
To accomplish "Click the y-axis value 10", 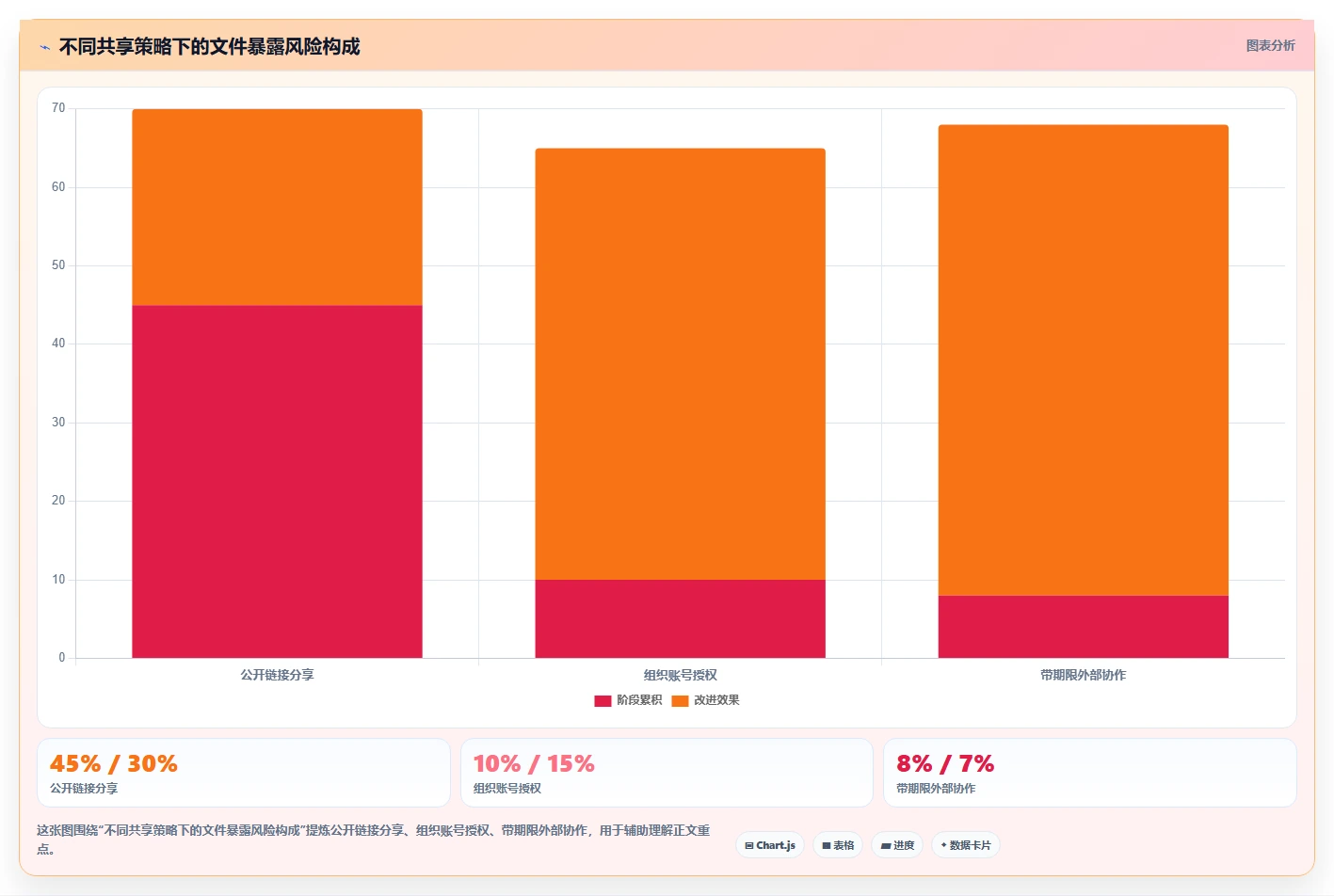I will coord(58,580).
